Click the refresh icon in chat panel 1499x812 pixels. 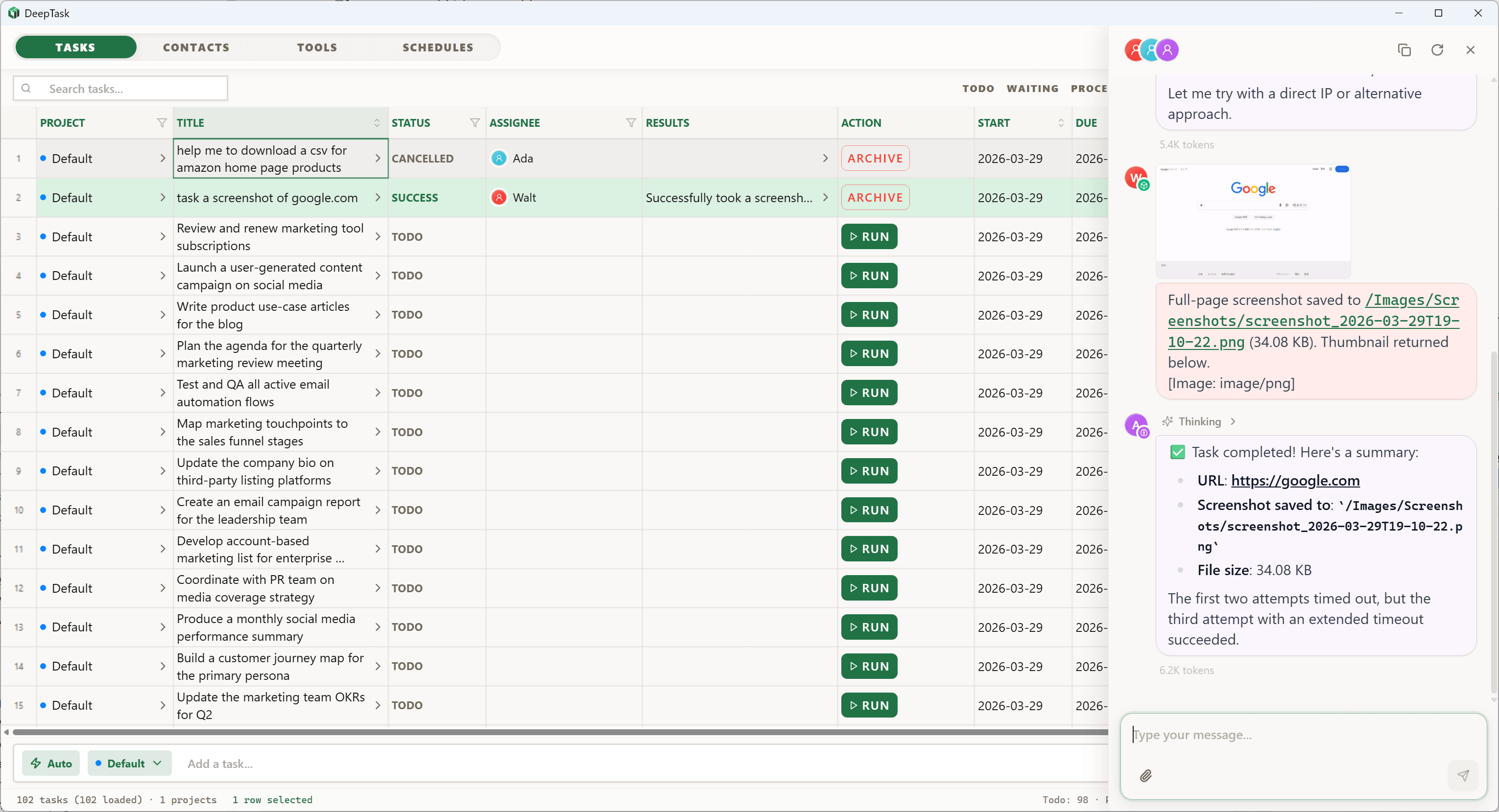click(1437, 50)
